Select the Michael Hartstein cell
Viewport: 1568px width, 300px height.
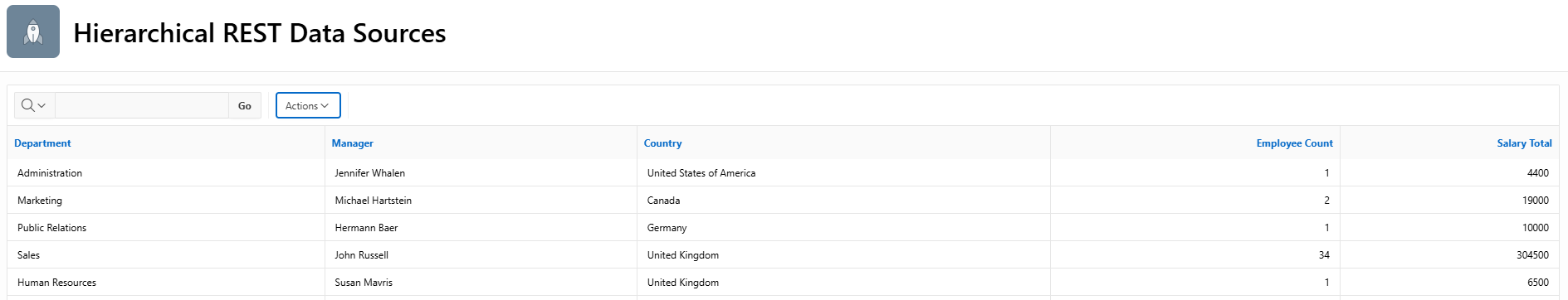[x=481, y=201]
